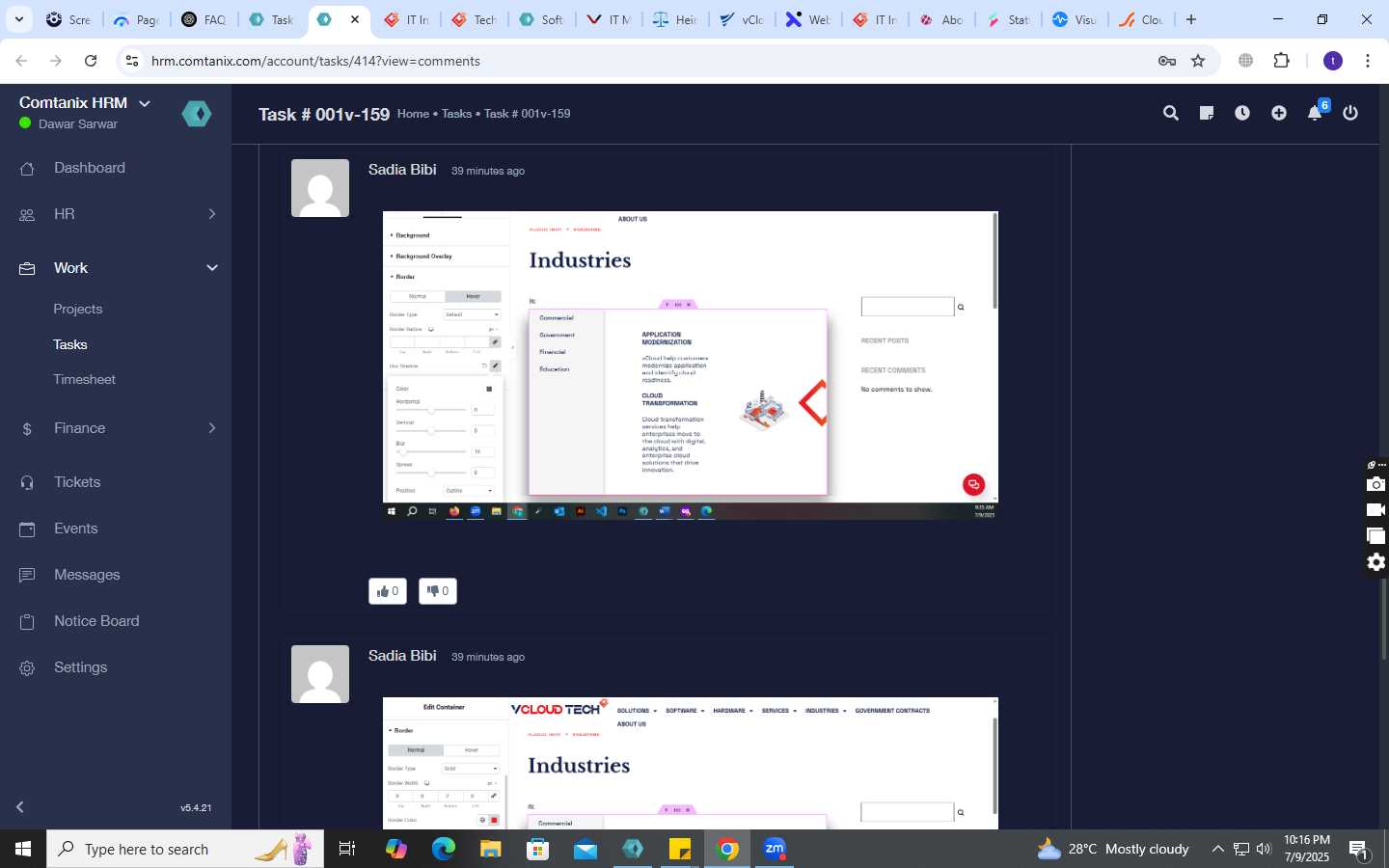Open the sticky notes icon in header
Screen dimensions: 1389x868
coord(1207,114)
